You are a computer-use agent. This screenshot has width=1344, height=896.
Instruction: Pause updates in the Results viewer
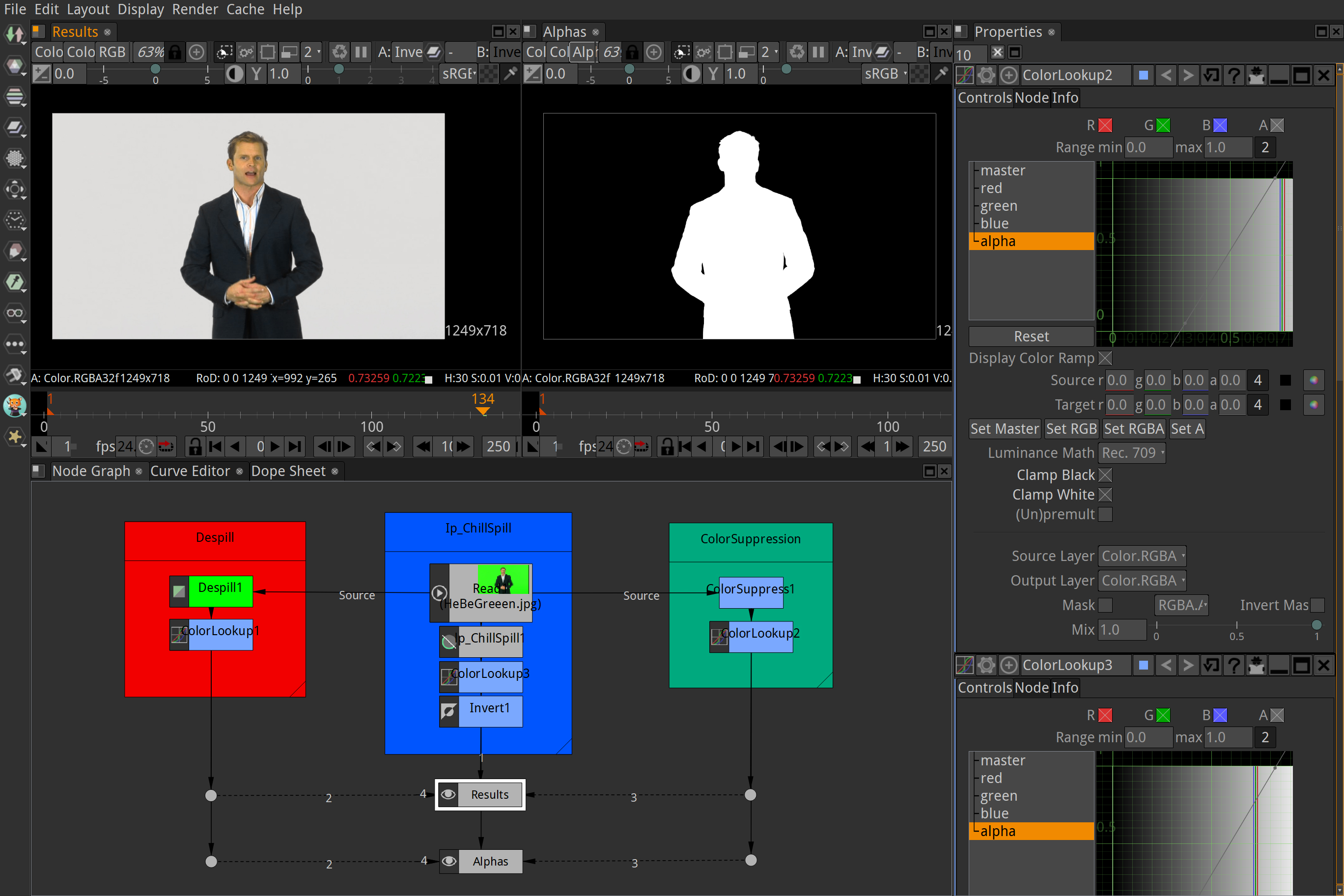pyautogui.click(x=361, y=52)
